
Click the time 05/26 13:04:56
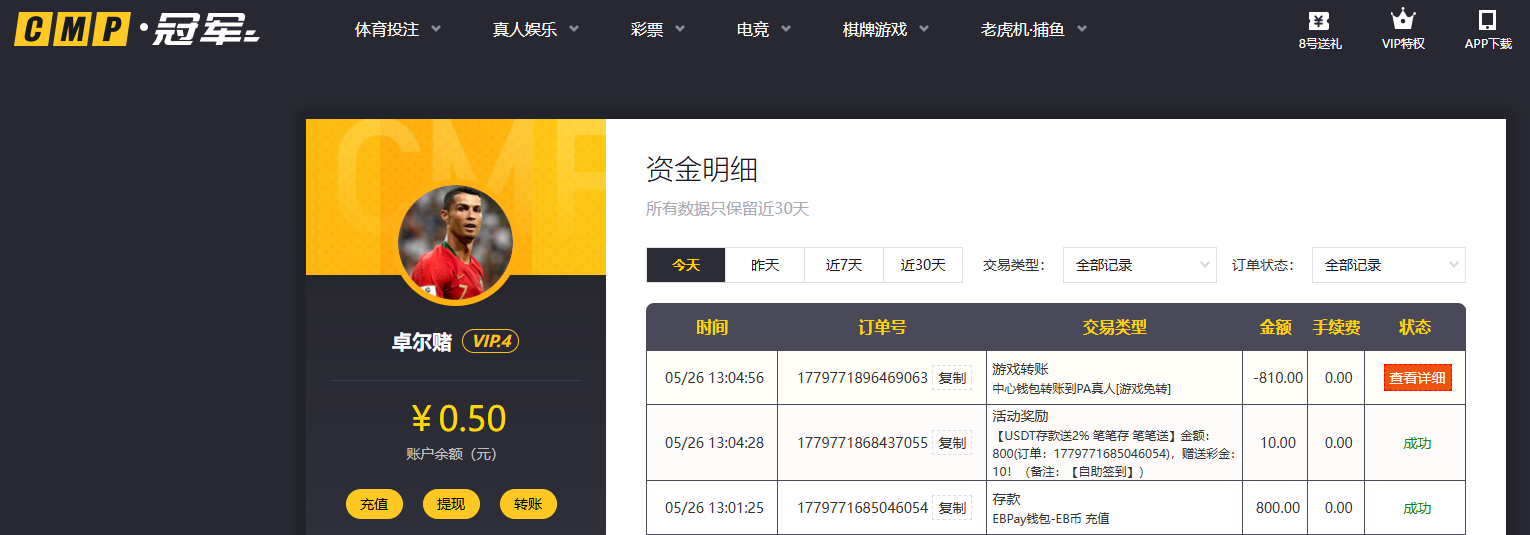714,378
